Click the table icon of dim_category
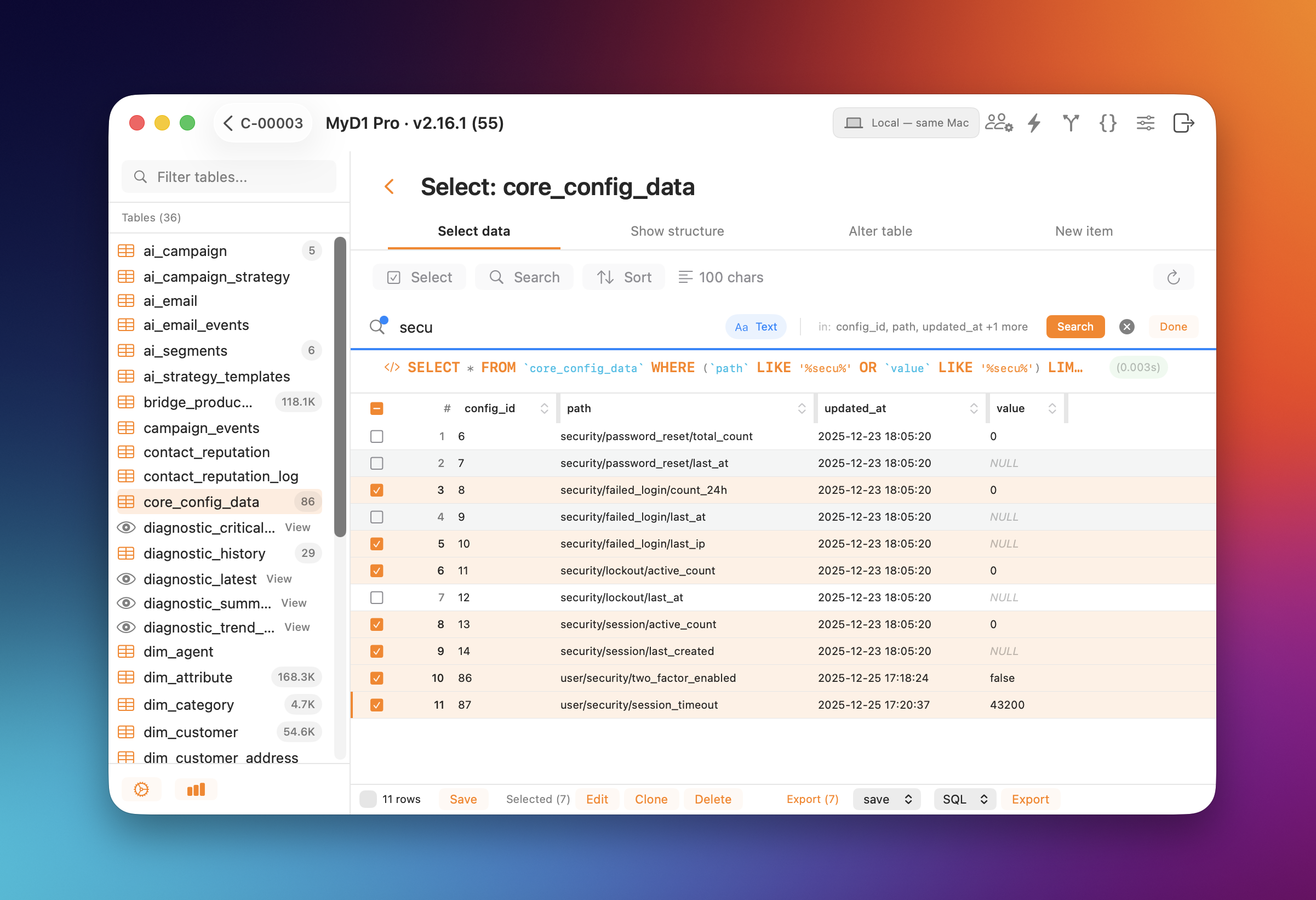This screenshot has width=1316, height=900. tap(126, 704)
